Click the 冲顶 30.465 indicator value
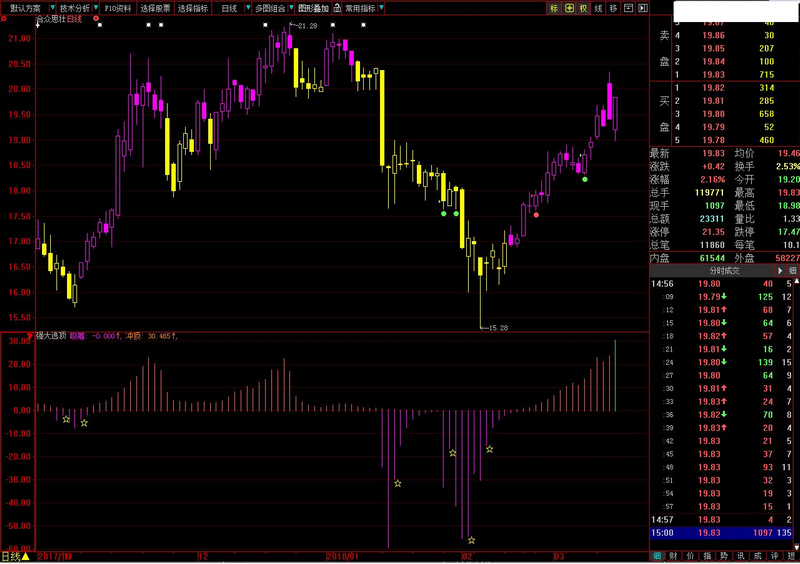The width and height of the screenshot is (800, 564). click(x=151, y=336)
